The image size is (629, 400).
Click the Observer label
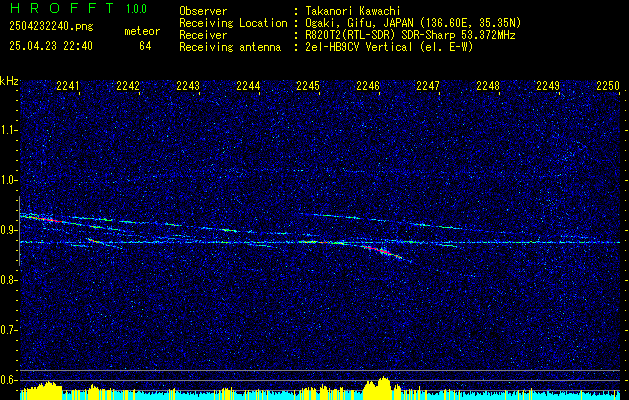tap(203, 11)
